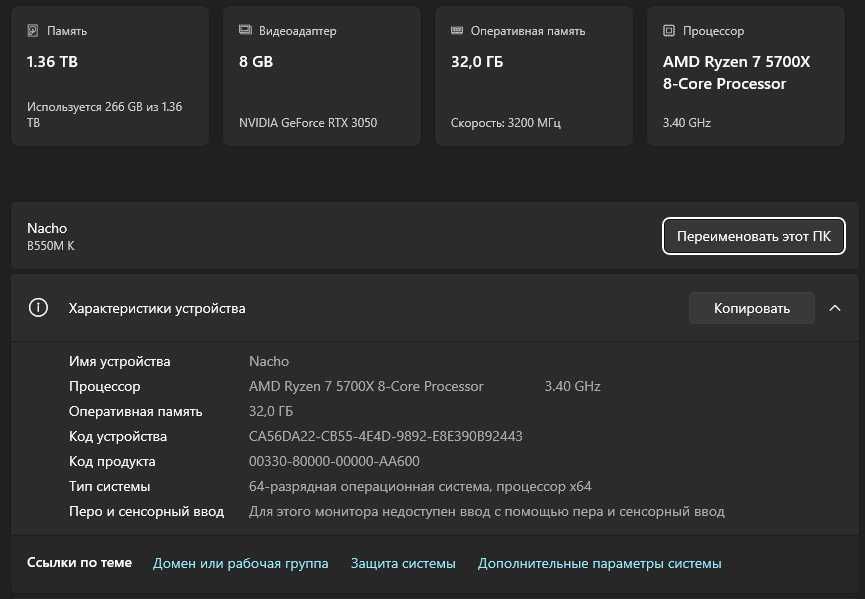Select the Nacho PC name header
The width and height of the screenshot is (865, 599).
(x=47, y=228)
